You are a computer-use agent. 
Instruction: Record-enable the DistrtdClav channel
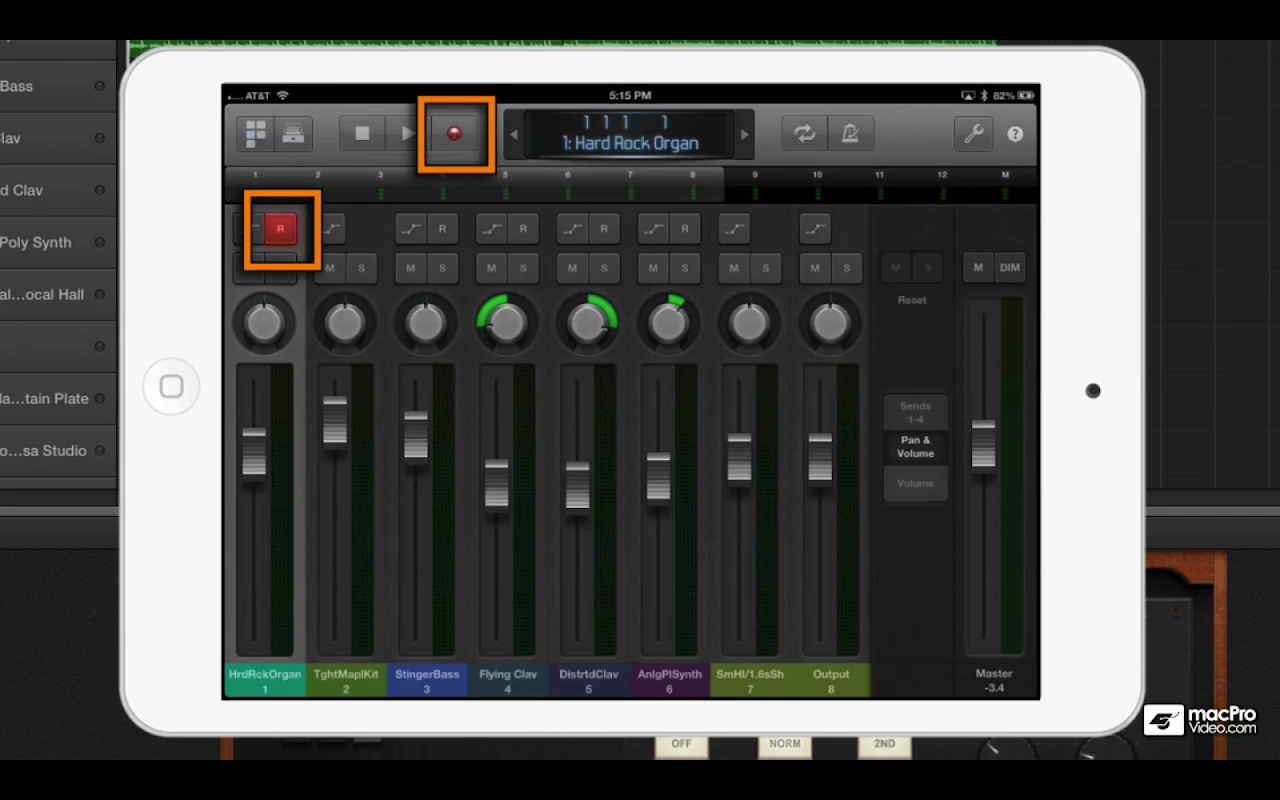(x=604, y=229)
